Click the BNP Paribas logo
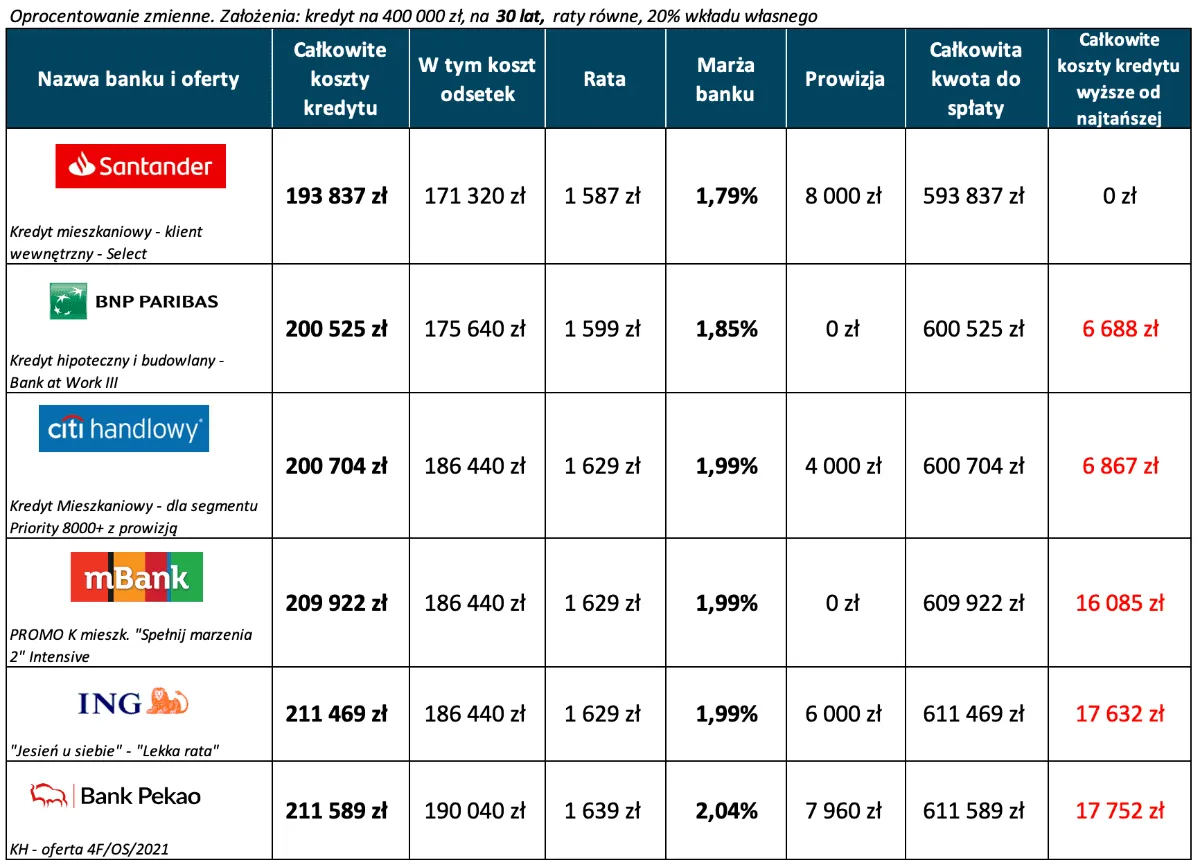This screenshot has width=1200, height=867. pos(134,301)
